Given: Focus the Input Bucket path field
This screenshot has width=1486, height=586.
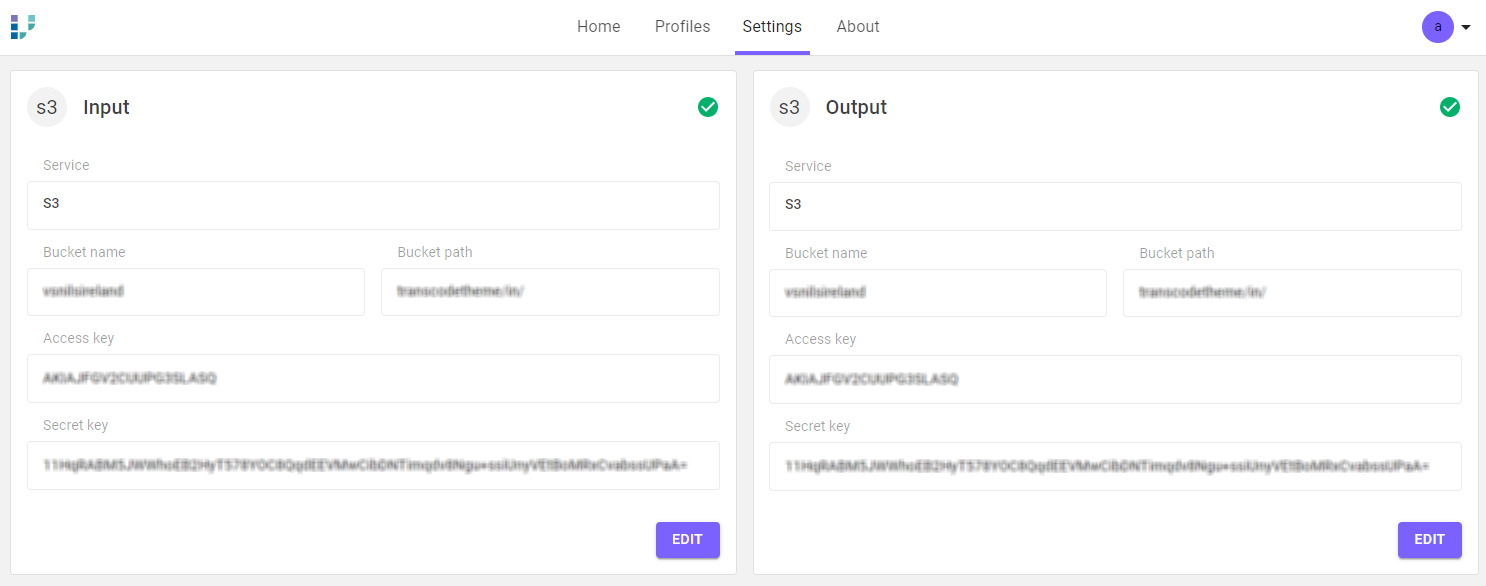Looking at the screenshot, I should pyautogui.click(x=550, y=292).
